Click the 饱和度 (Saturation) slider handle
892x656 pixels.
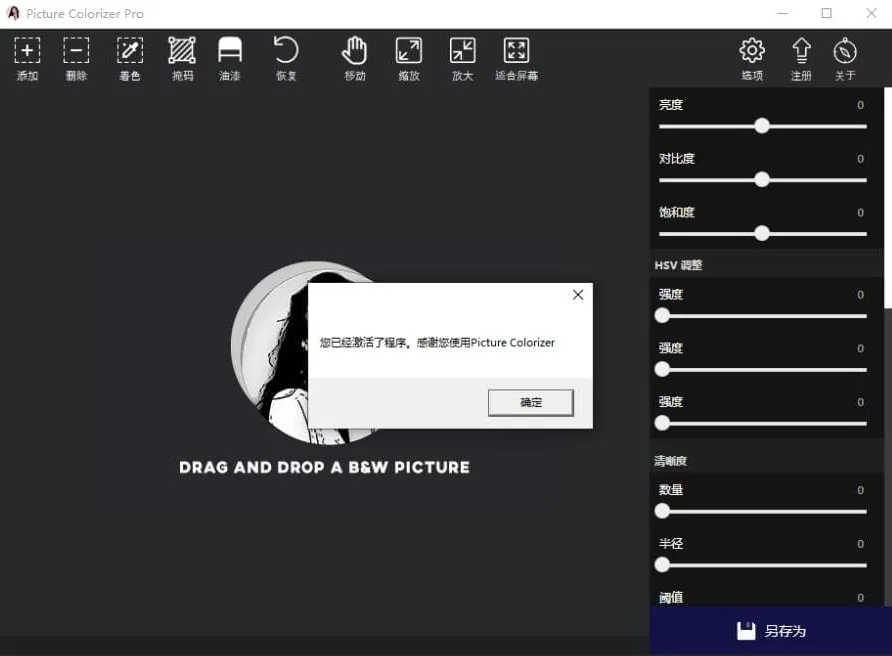(762, 233)
